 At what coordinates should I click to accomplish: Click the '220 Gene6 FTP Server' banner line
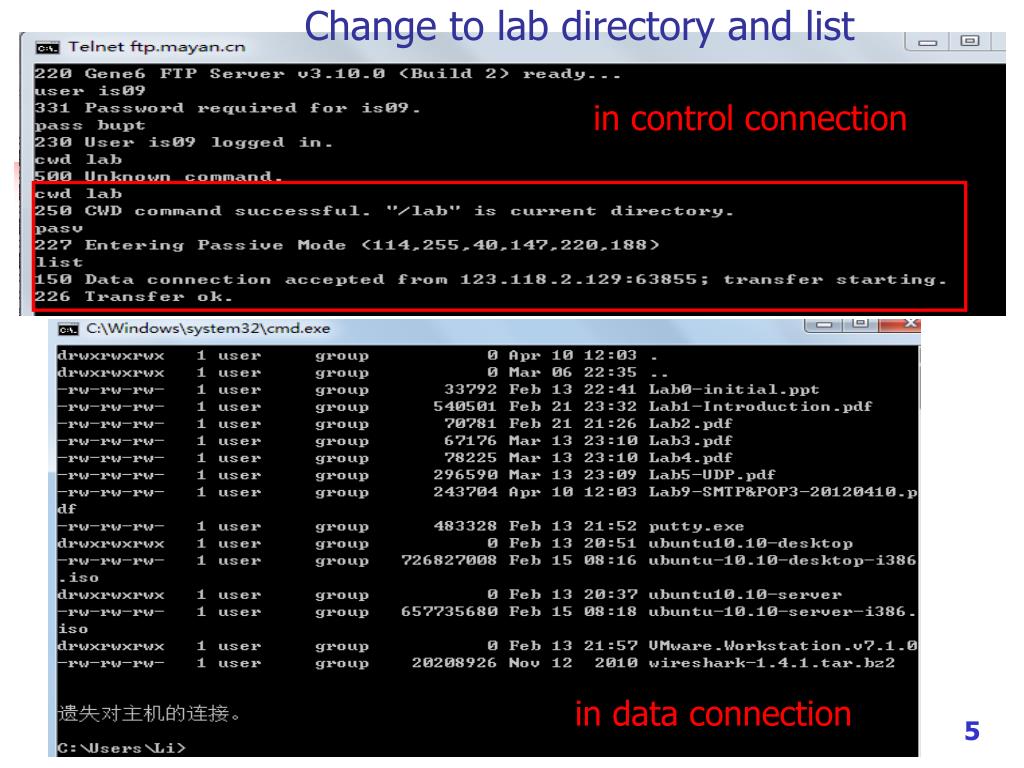[x=327, y=74]
